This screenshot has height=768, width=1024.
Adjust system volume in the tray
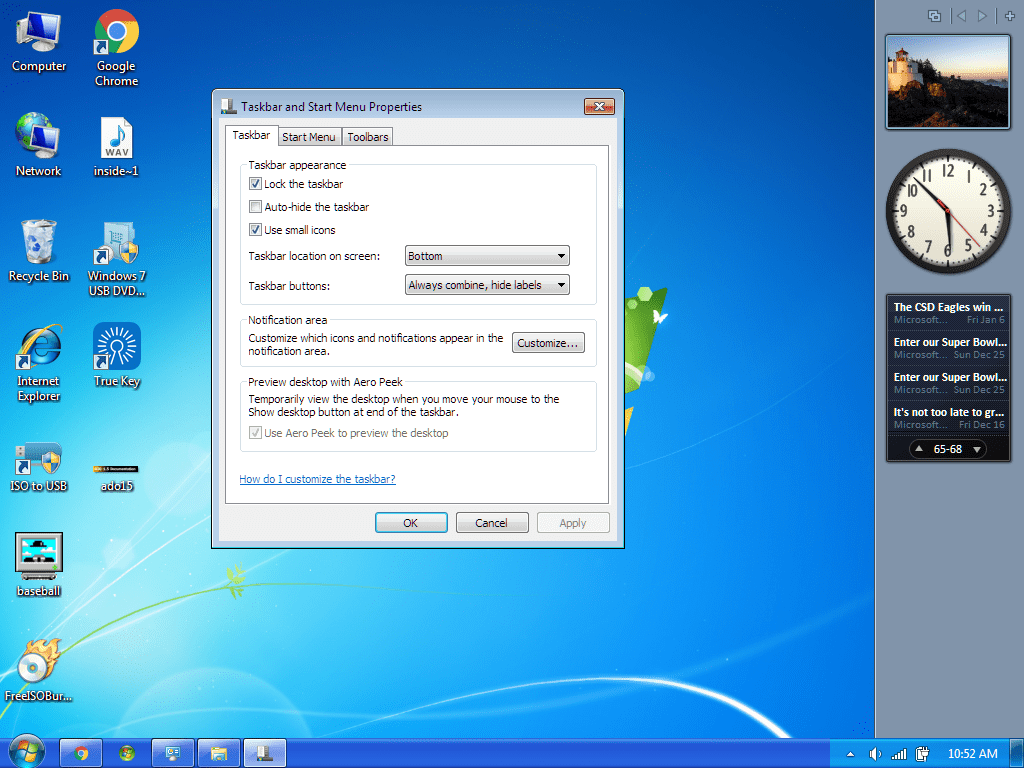875,753
